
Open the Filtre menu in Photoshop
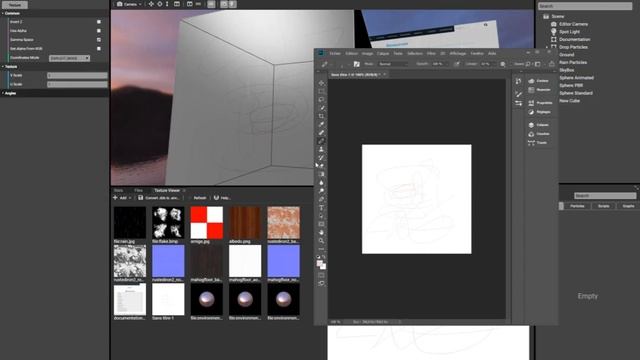click(431, 53)
